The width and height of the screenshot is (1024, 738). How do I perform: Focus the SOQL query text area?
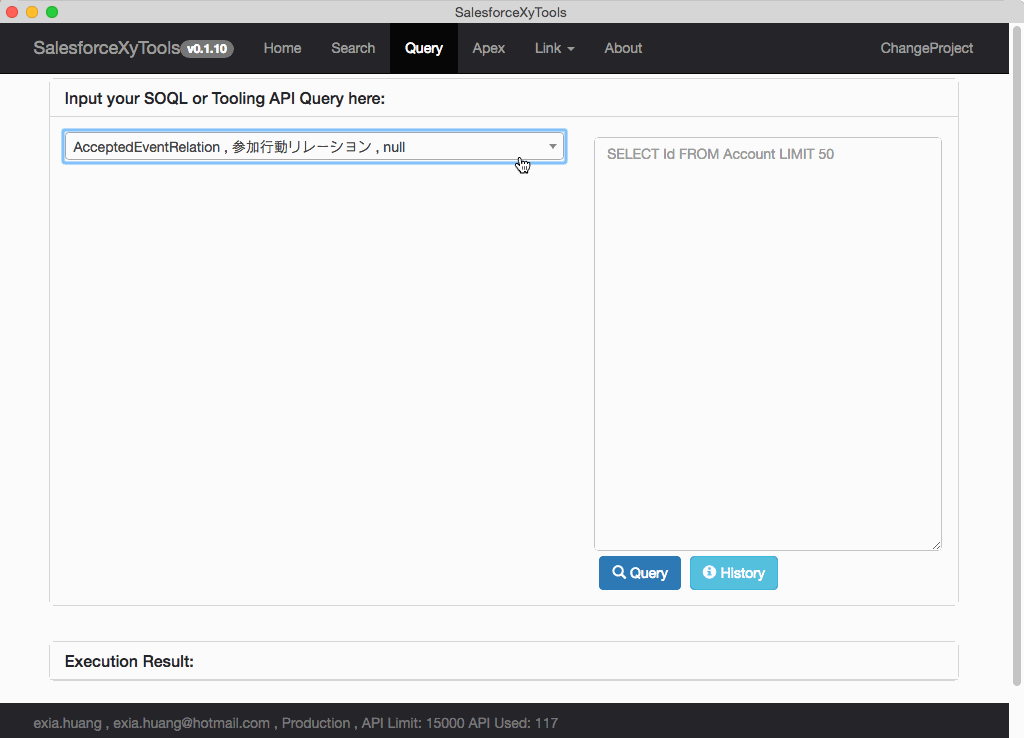point(767,344)
